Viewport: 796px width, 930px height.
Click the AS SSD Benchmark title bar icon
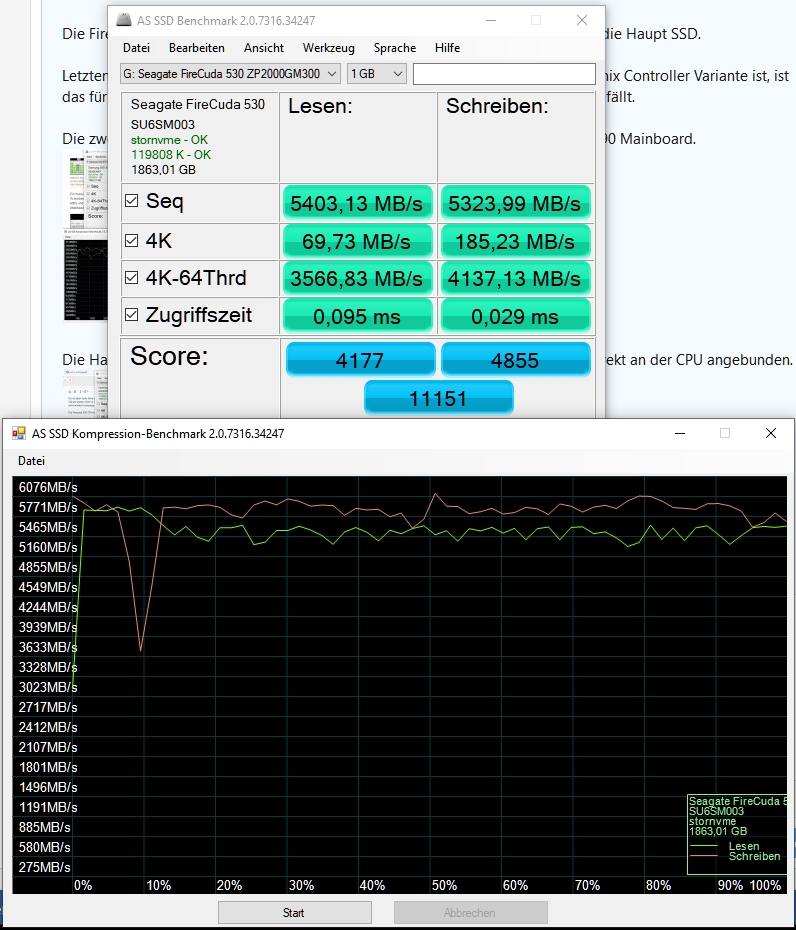click(123, 20)
